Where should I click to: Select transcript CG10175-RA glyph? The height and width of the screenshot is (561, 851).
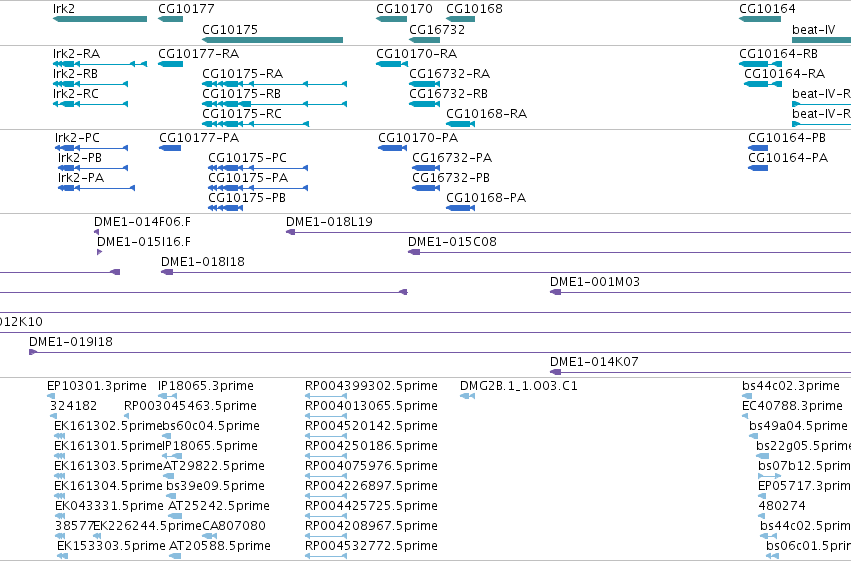click(x=274, y=84)
